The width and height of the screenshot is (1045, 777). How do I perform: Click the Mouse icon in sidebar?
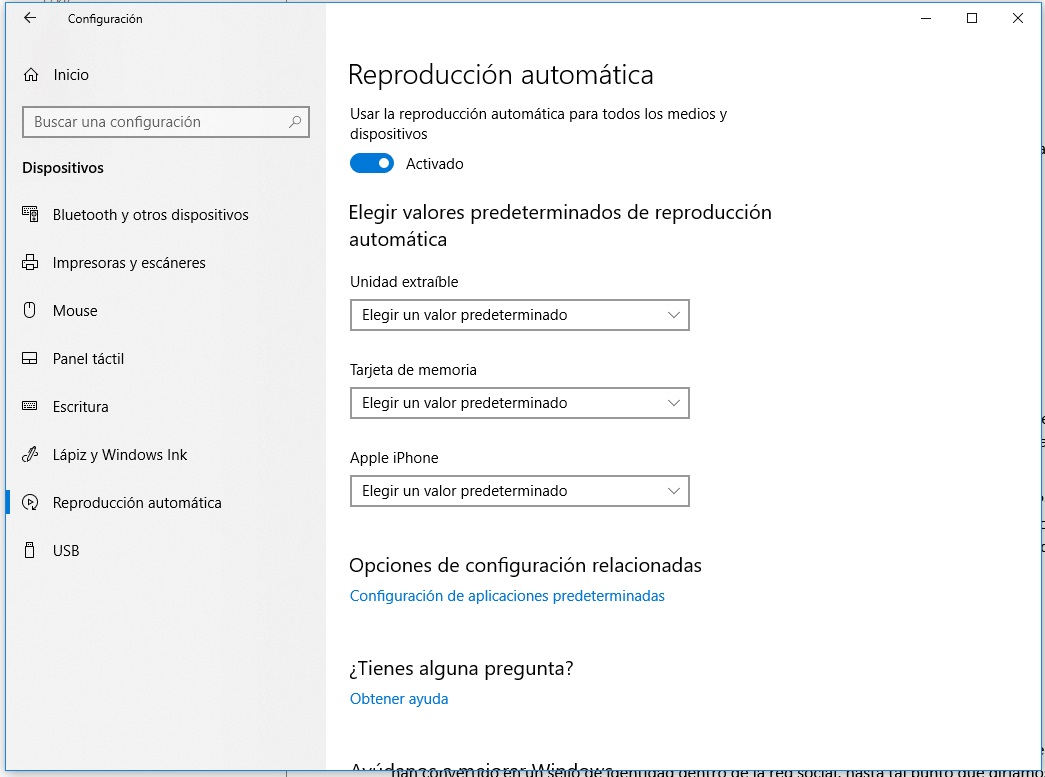pos(31,311)
